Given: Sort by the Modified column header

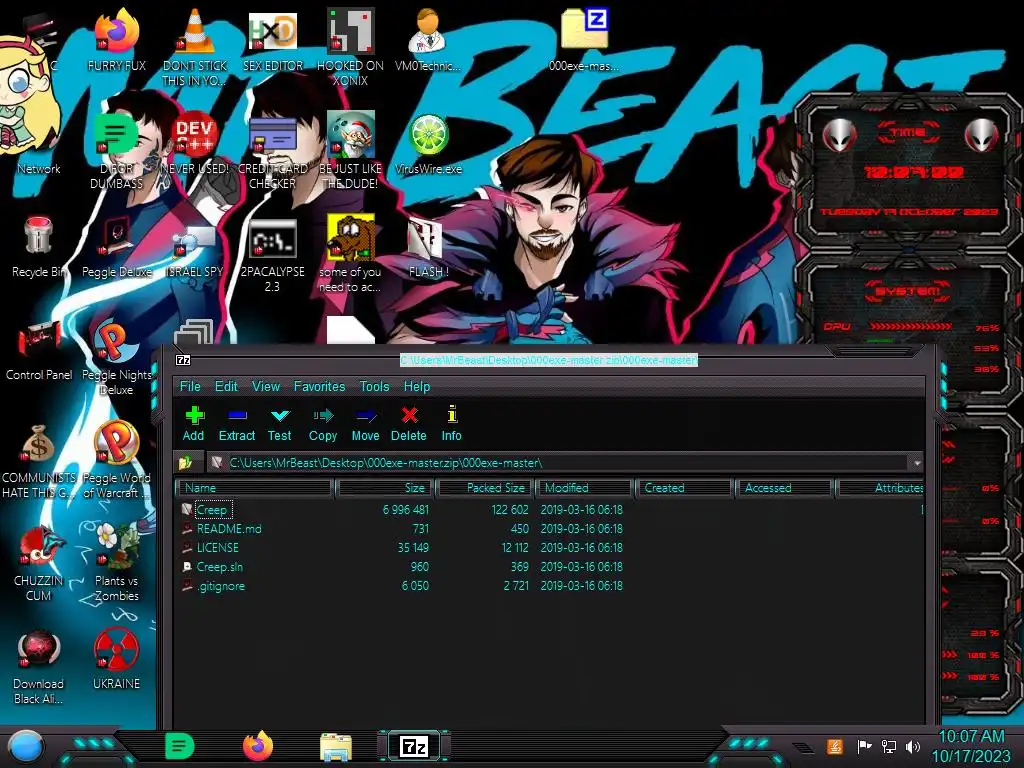Looking at the screenshot, I should point(584,488).
